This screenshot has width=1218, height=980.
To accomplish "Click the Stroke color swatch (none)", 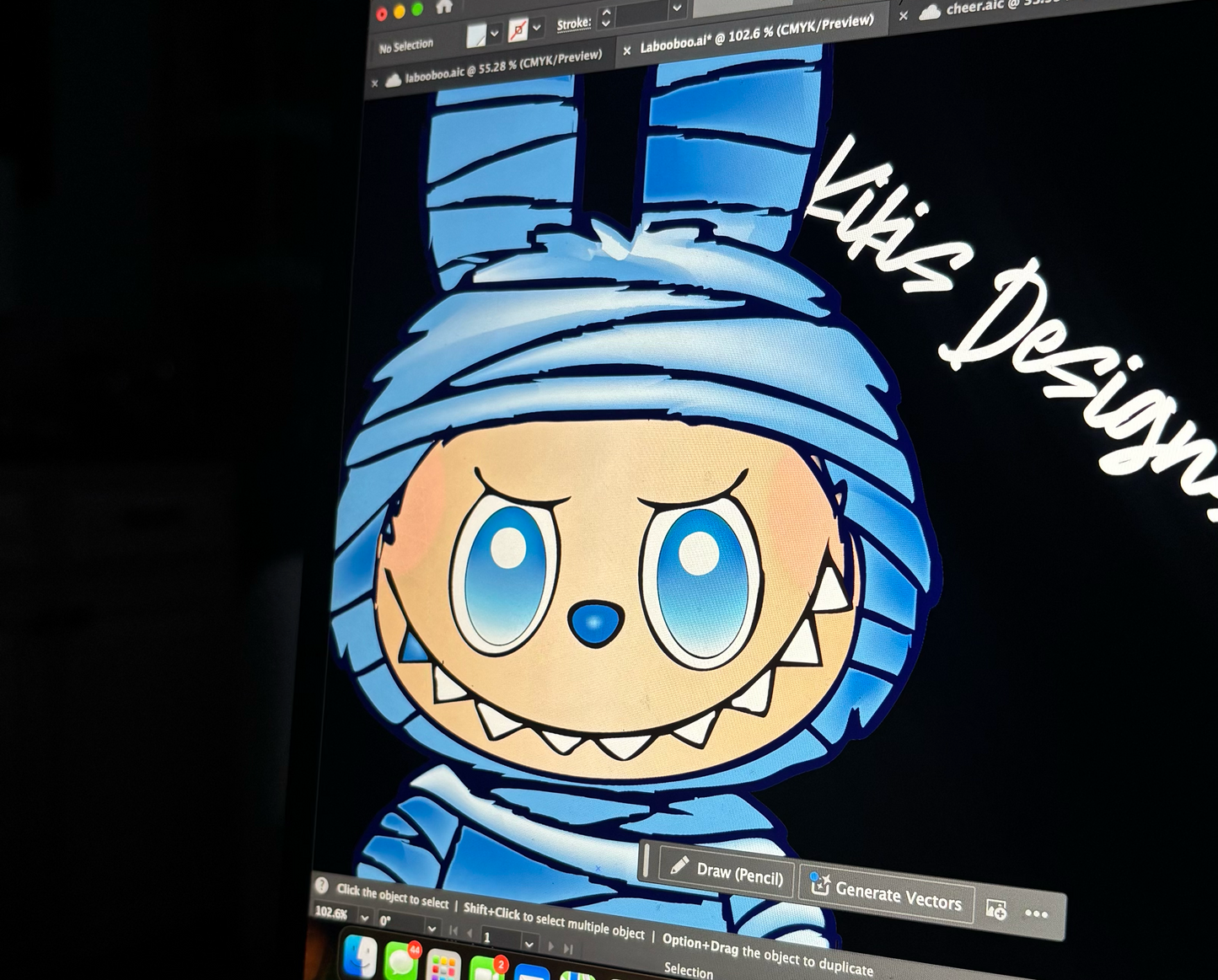I will click(518, 30).
